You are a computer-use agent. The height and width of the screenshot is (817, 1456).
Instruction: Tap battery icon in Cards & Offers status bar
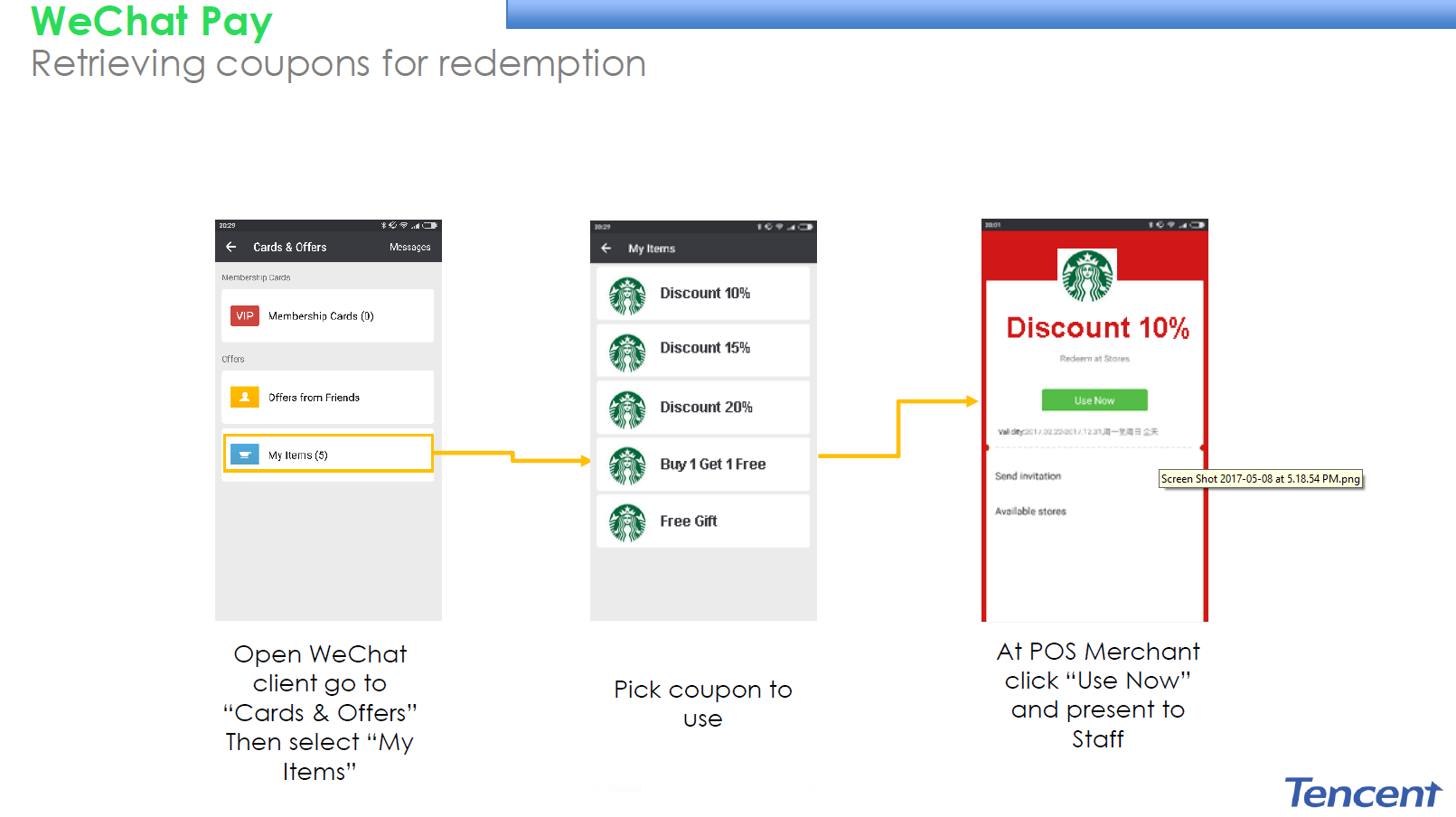(x=430, y=225)
